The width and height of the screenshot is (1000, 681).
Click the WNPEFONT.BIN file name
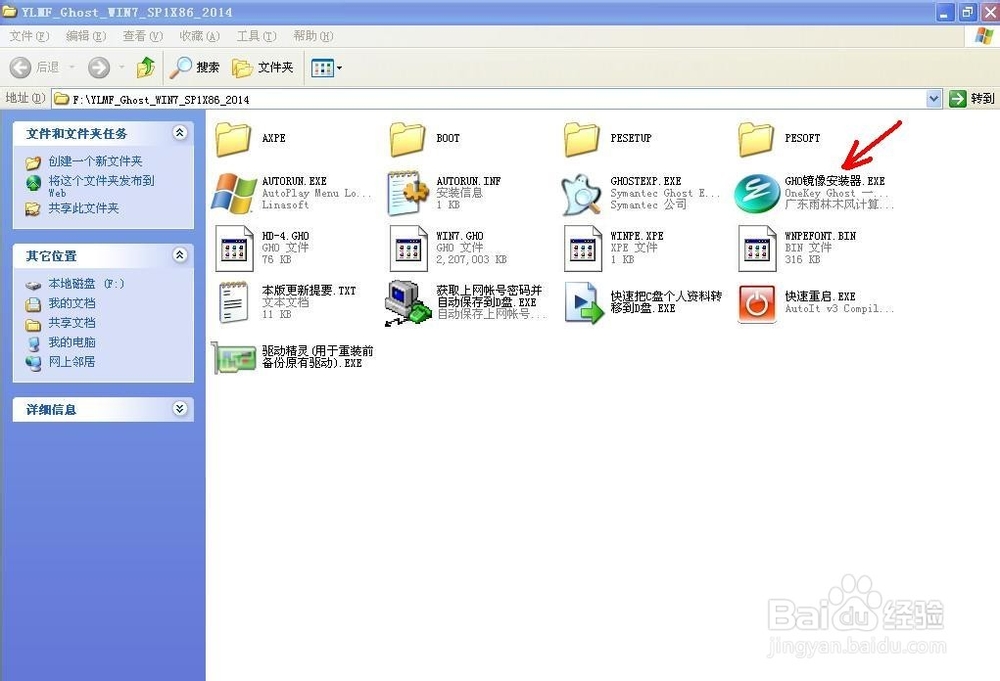click(820, 236)
